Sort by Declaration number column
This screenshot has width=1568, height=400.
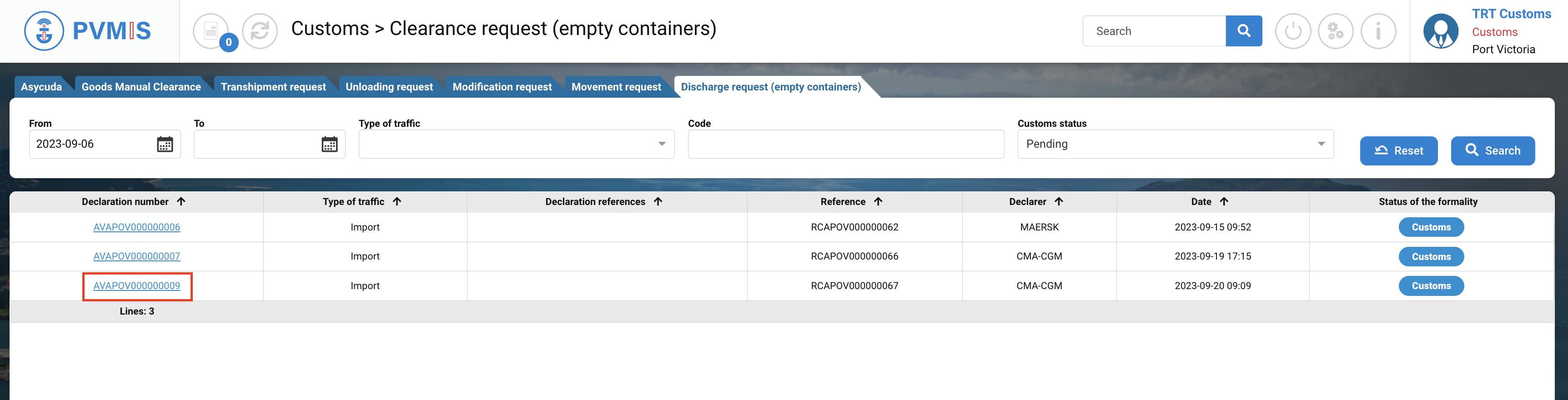[x=181, y=201]
